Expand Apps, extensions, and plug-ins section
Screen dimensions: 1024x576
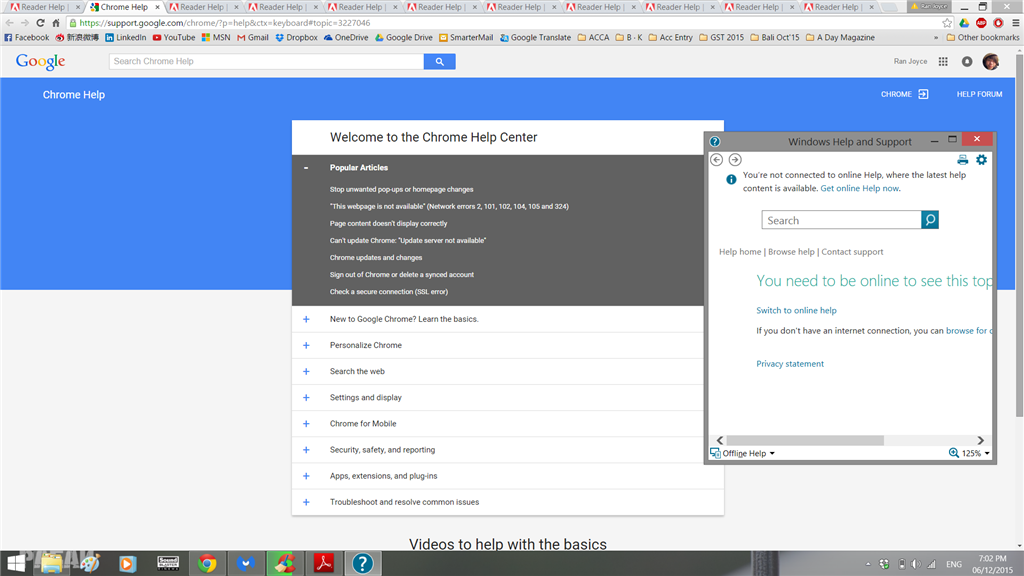tap(306, 476)
